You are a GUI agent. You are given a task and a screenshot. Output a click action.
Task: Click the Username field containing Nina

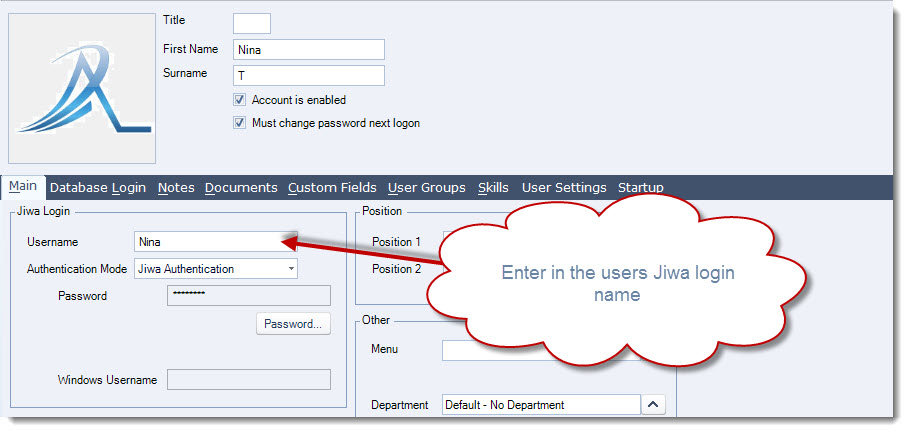pyautogui.click(x=215, y=242)
